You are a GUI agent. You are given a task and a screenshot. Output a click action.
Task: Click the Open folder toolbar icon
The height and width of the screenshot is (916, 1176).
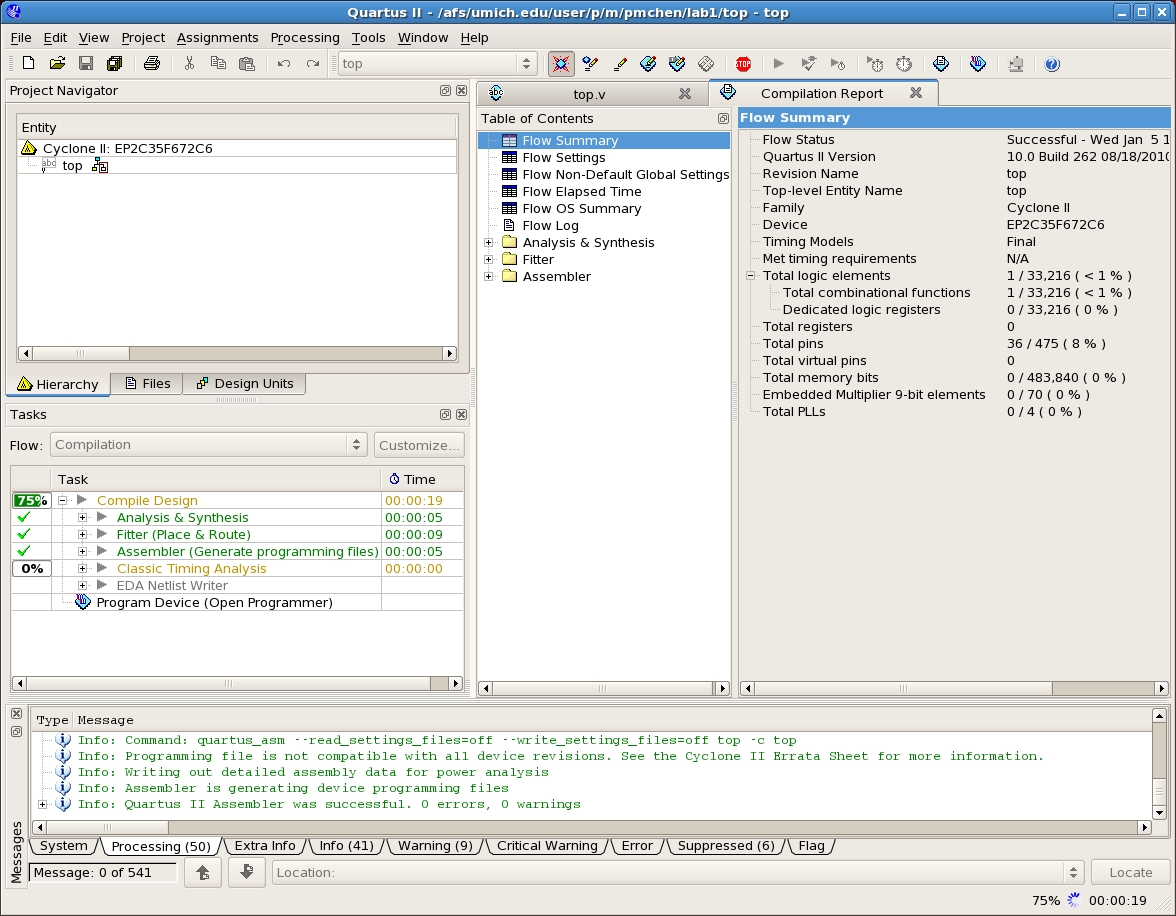pyautogui.click(x=57, y=64)
